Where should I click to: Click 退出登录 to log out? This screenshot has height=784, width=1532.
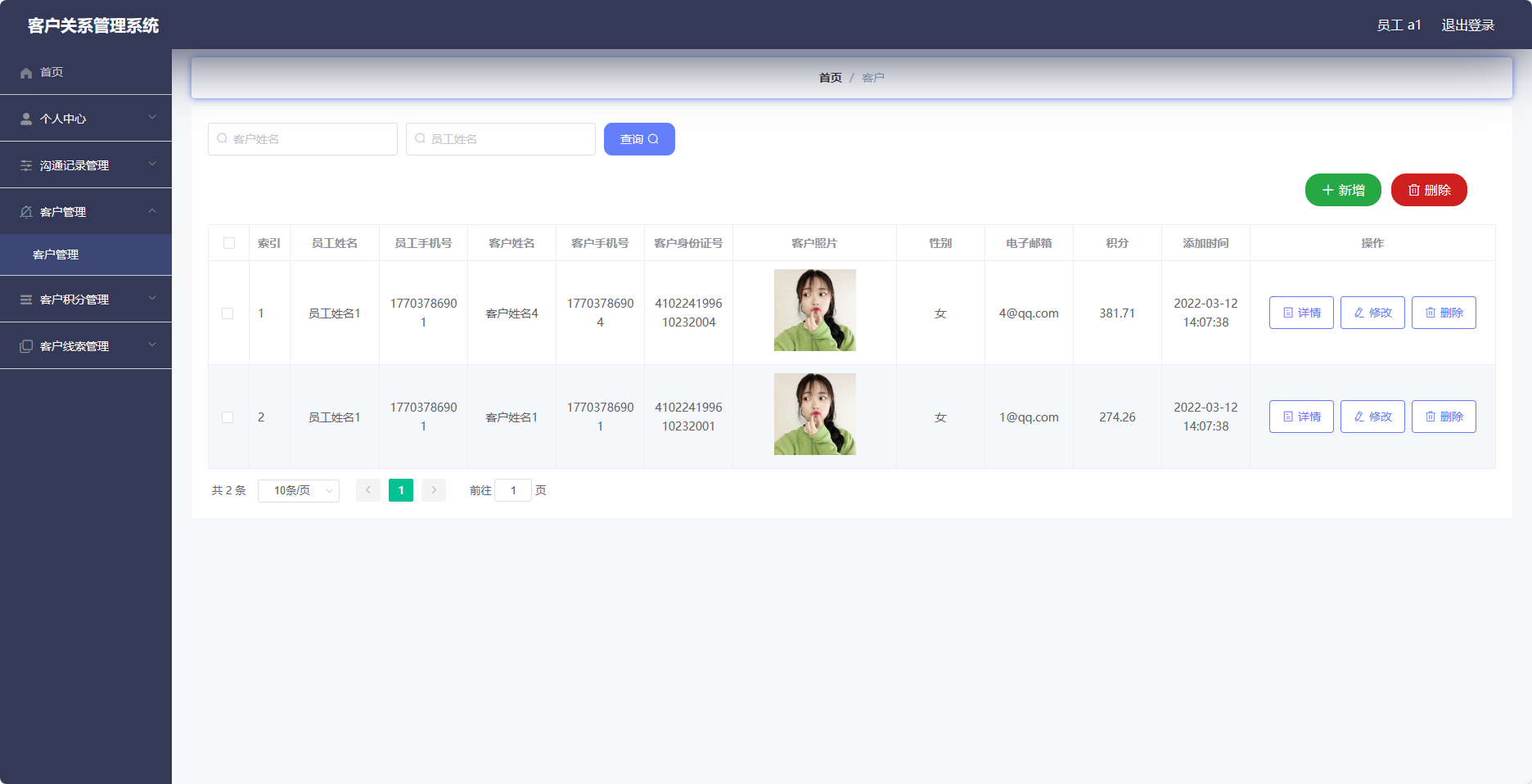point(1467,25)
